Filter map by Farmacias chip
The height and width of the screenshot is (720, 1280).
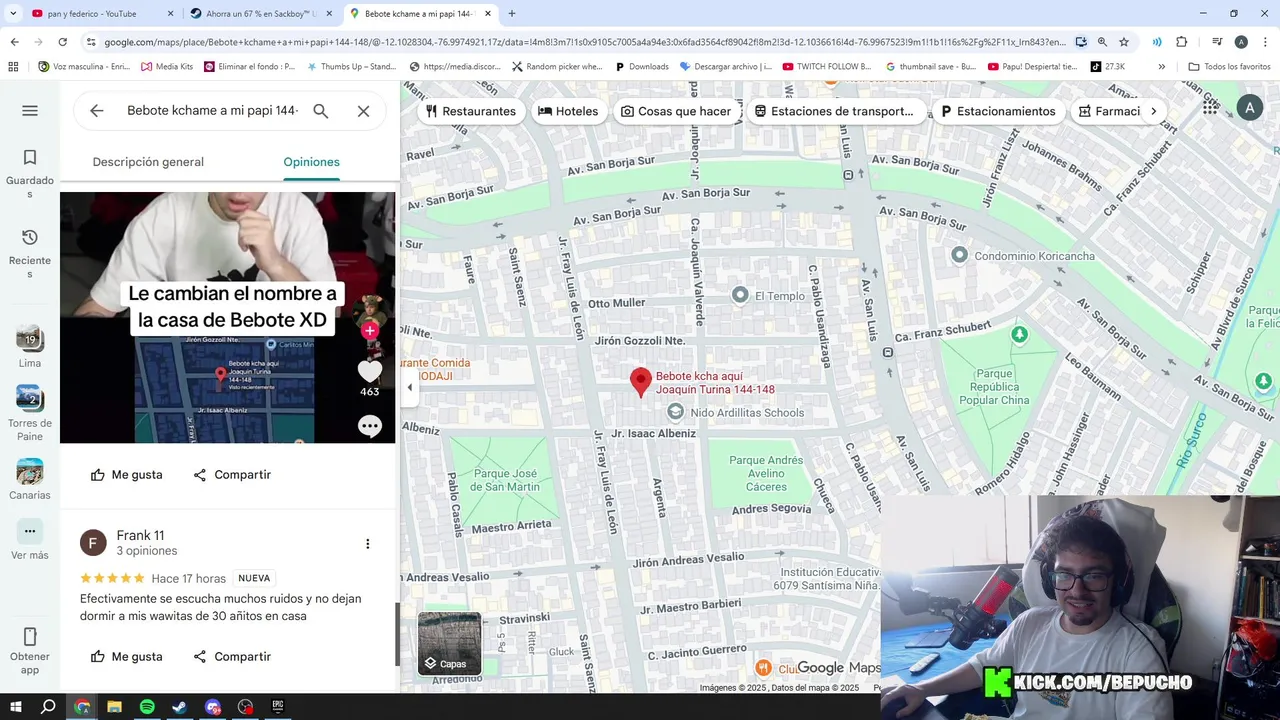click(x=1108, y=111)
